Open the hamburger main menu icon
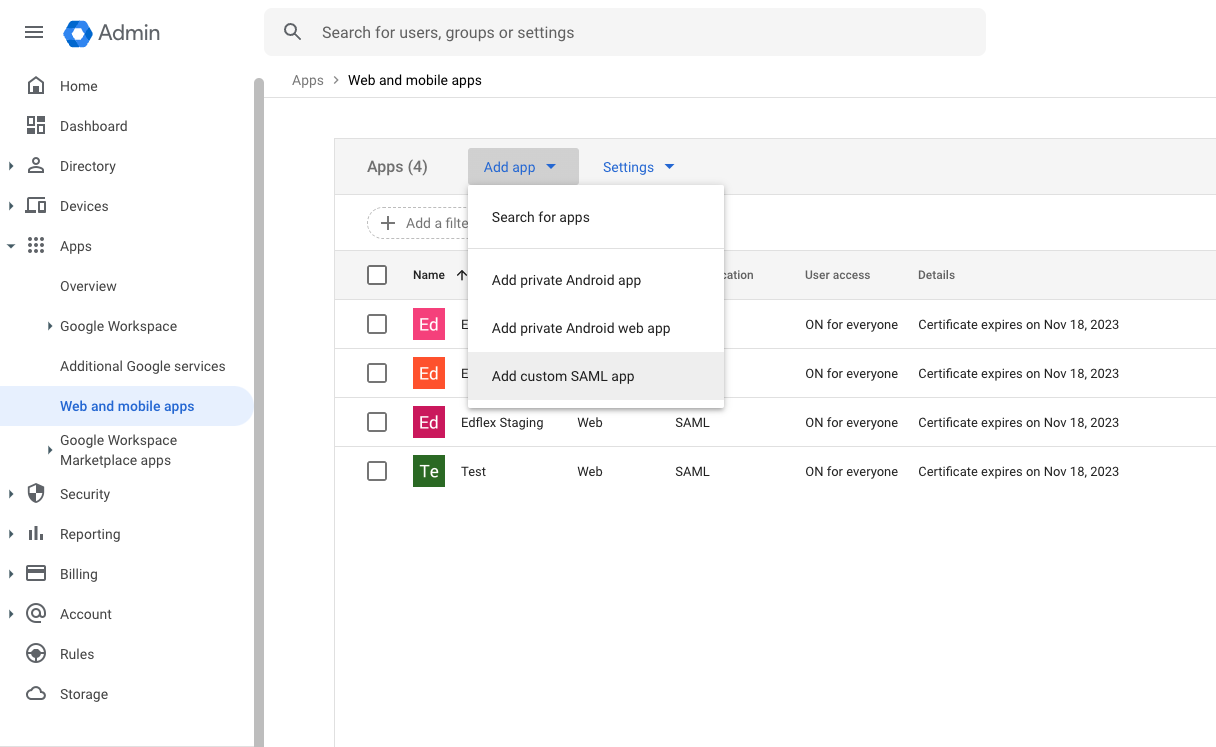The width and height of the screenshot is (1216, 747). coord(34,32)
